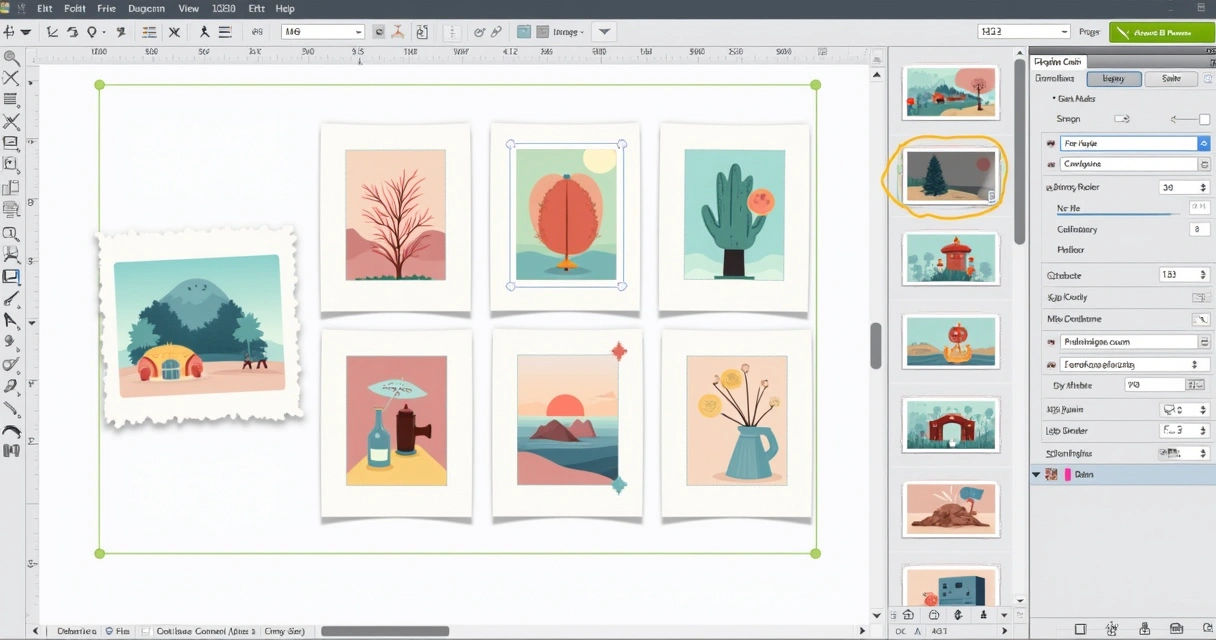Toggle the red eye icon beside Pratinigea cuam

[x=1051, y=342]
